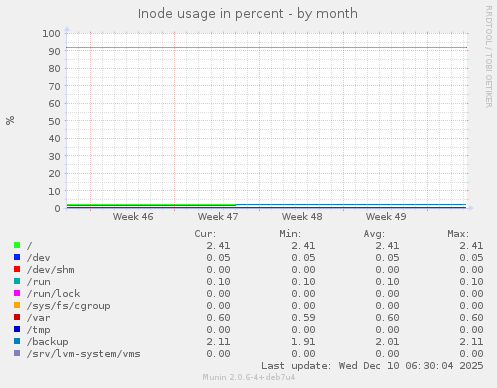Click the 'Week 49' axis label
The image size is (497, 388).
[x=386, y=217]
